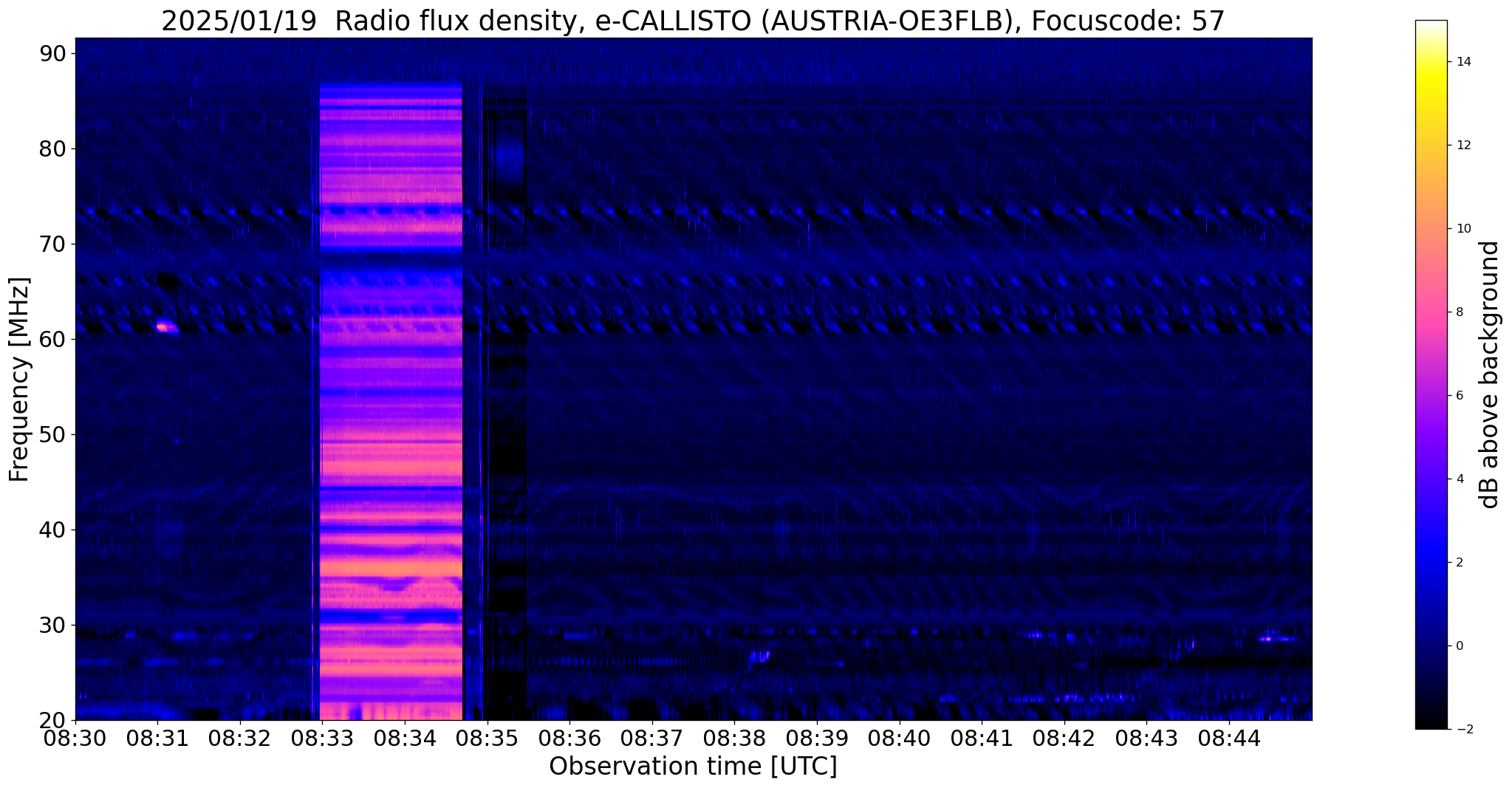Image resolution: width=1512 pixels, height=788 pixels.
Task: Click the 'dB above background' colorbar label
Action: coord(1490,374)
